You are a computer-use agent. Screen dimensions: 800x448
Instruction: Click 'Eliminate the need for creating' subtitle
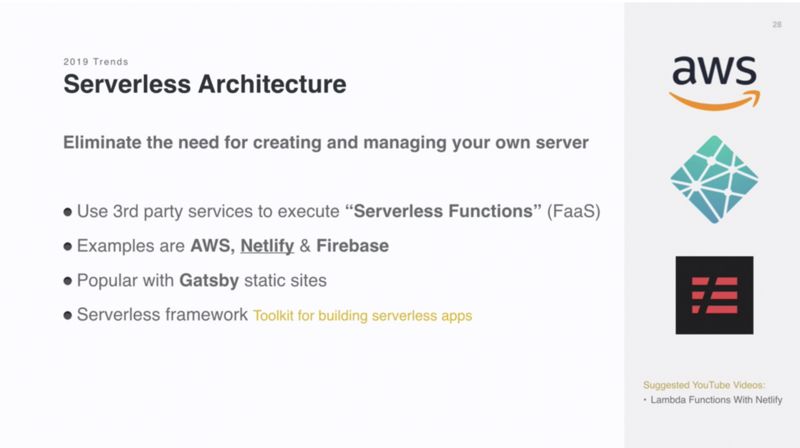(326, 142)
